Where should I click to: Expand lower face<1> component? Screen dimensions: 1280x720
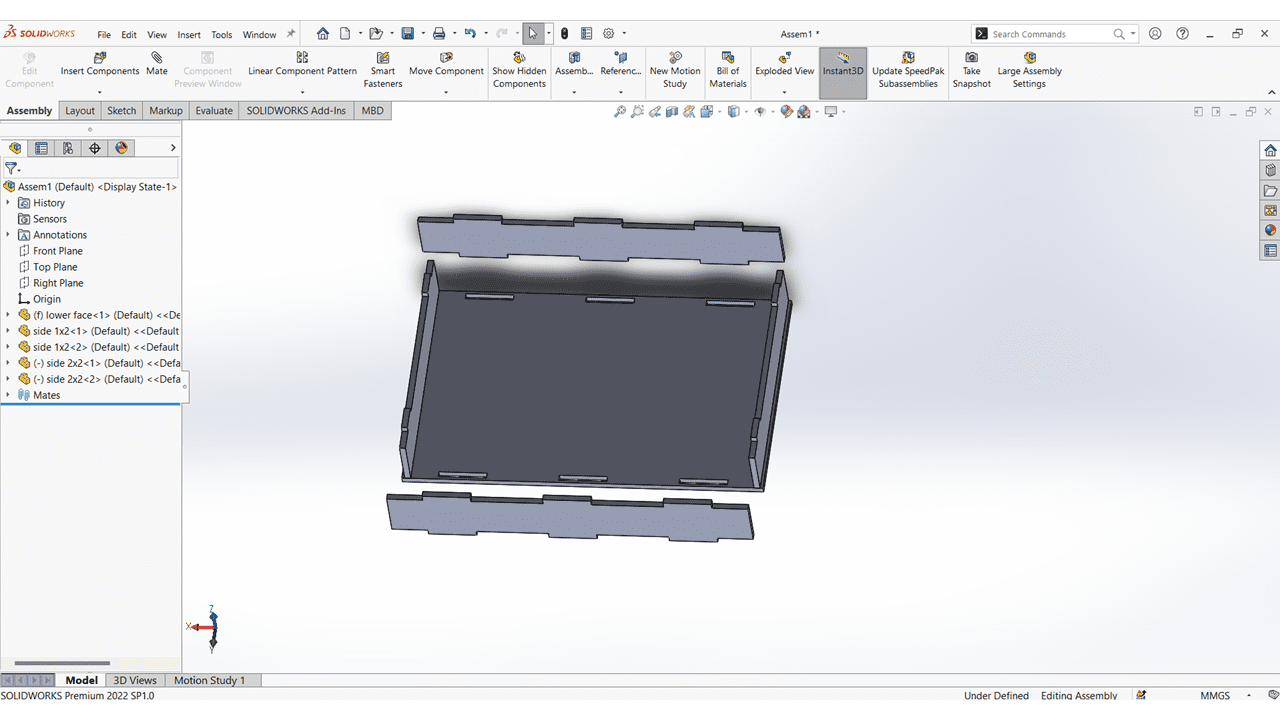8,314
